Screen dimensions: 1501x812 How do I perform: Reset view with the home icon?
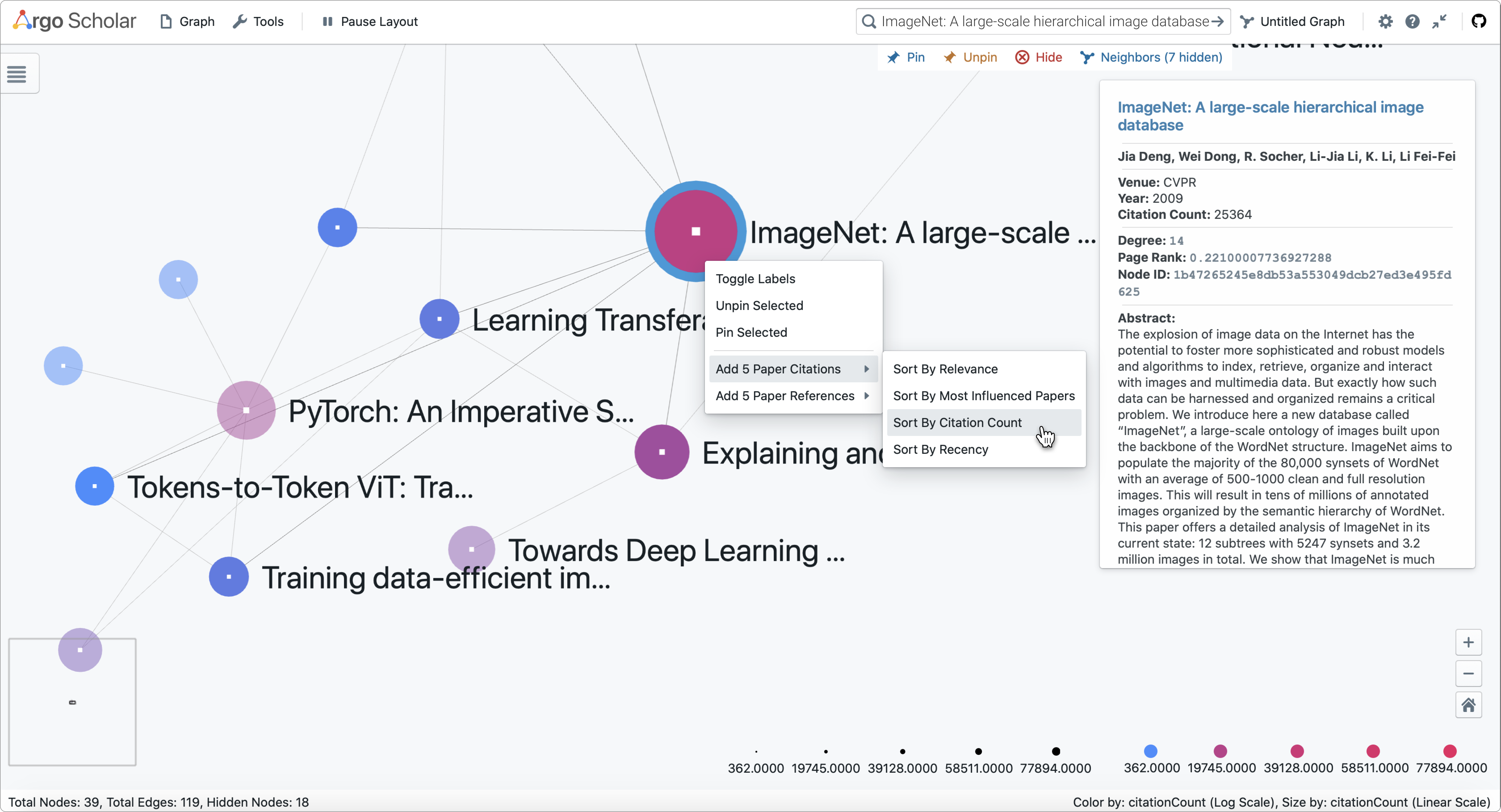[x=1468, y=705]
